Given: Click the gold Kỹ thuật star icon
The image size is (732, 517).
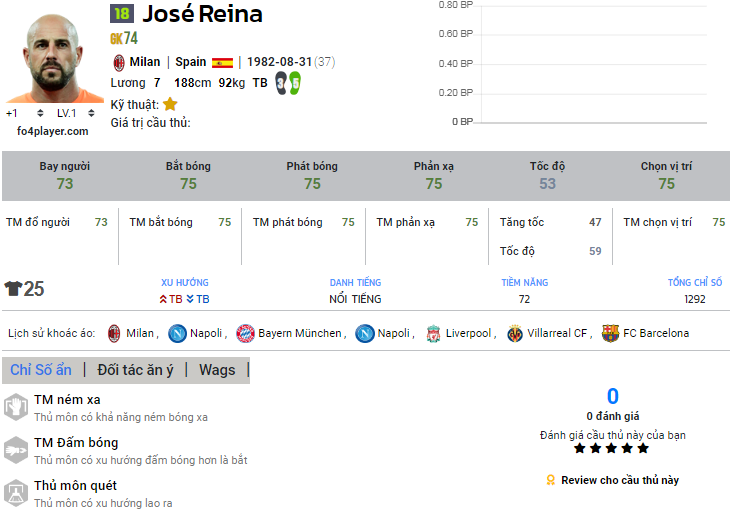Looking at the screenshot, I should (170, 104).
